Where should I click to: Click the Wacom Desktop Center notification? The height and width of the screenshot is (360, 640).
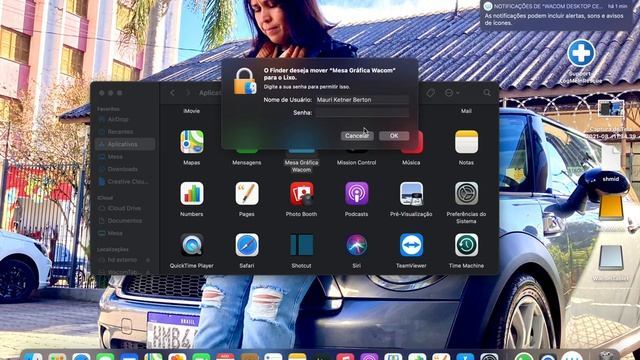[x=557, y=16]
